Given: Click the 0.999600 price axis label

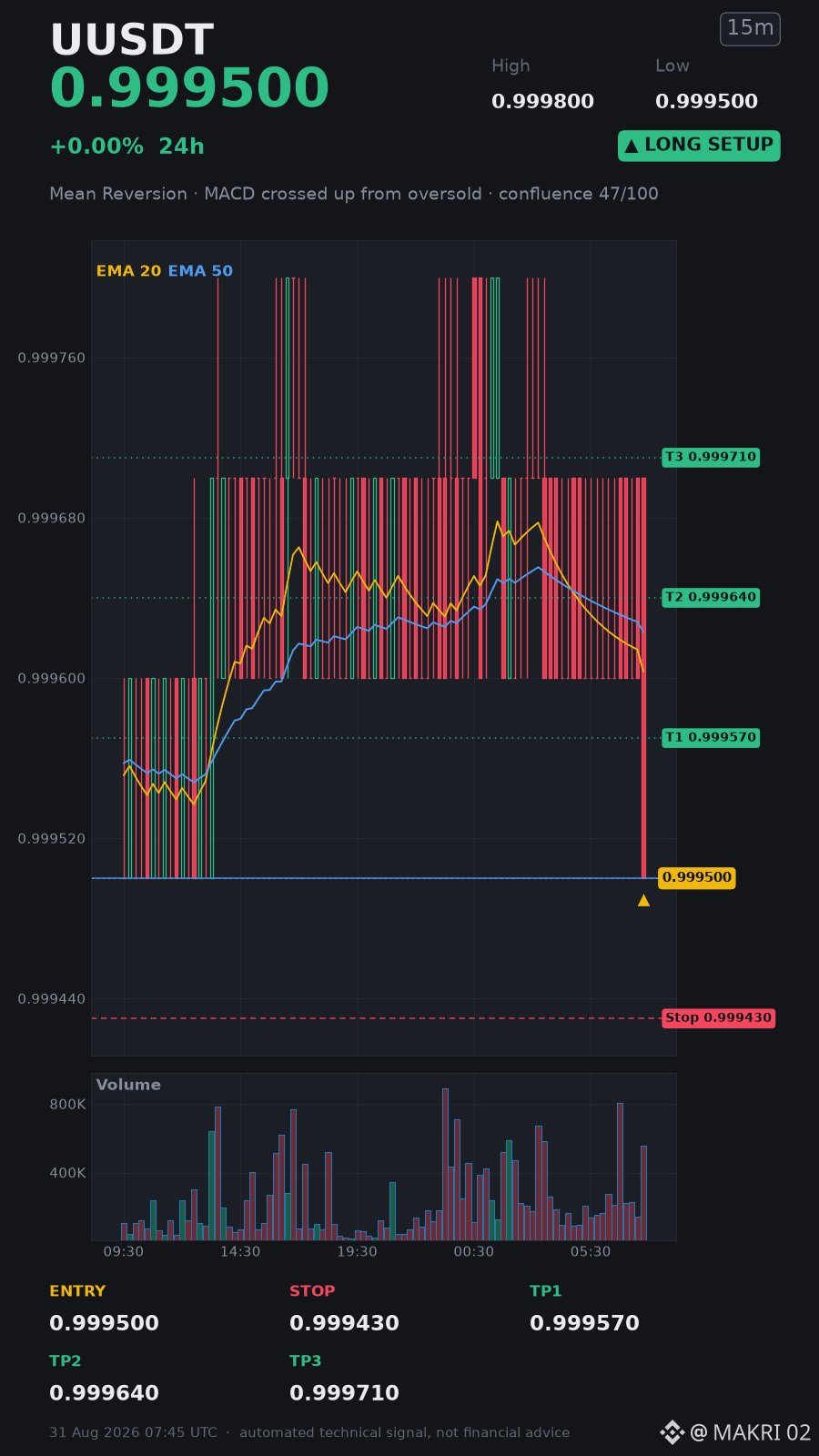Looking at the screenshot, I should tap(52, 679).
